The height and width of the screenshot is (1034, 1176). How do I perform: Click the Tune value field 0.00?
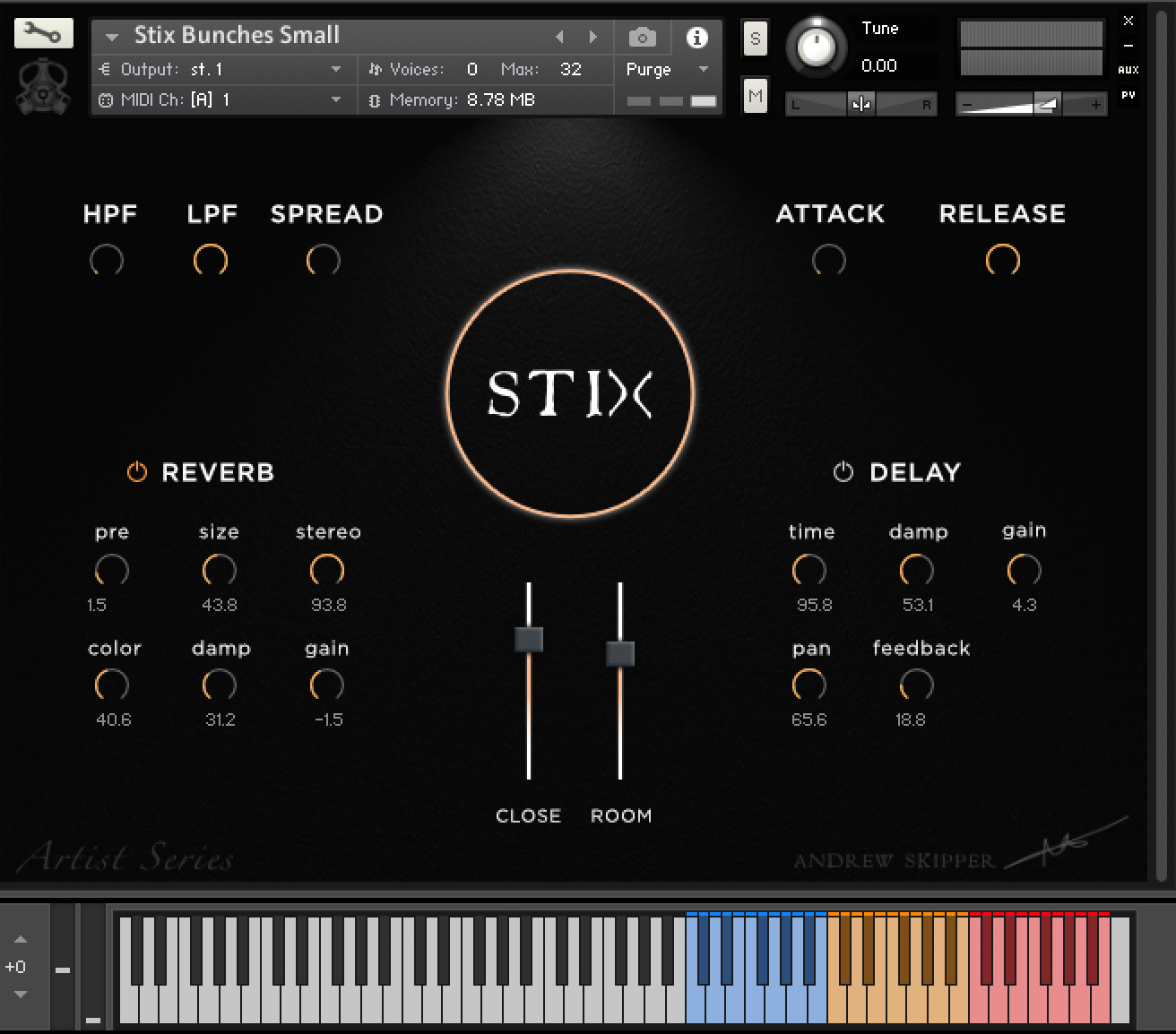coord(879,65)
